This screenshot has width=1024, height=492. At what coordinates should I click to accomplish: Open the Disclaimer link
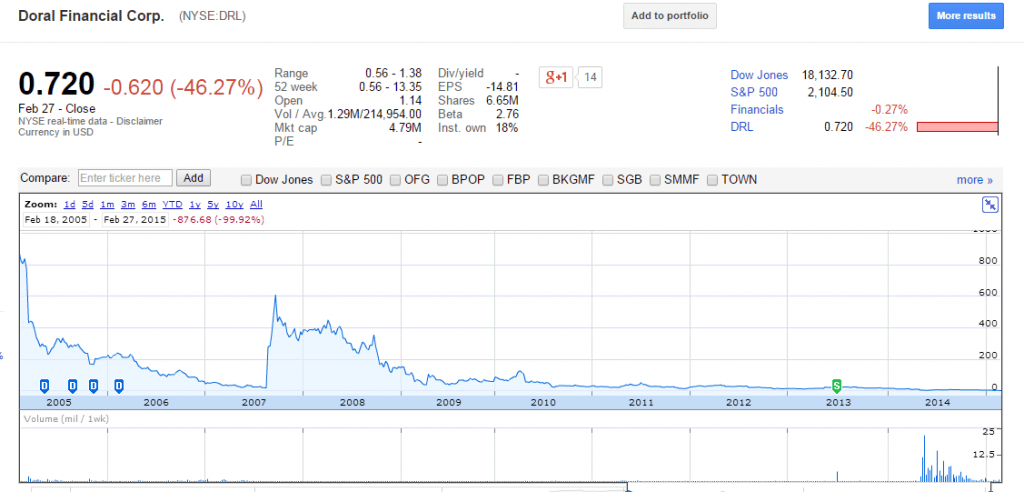[x=140, y=121]
